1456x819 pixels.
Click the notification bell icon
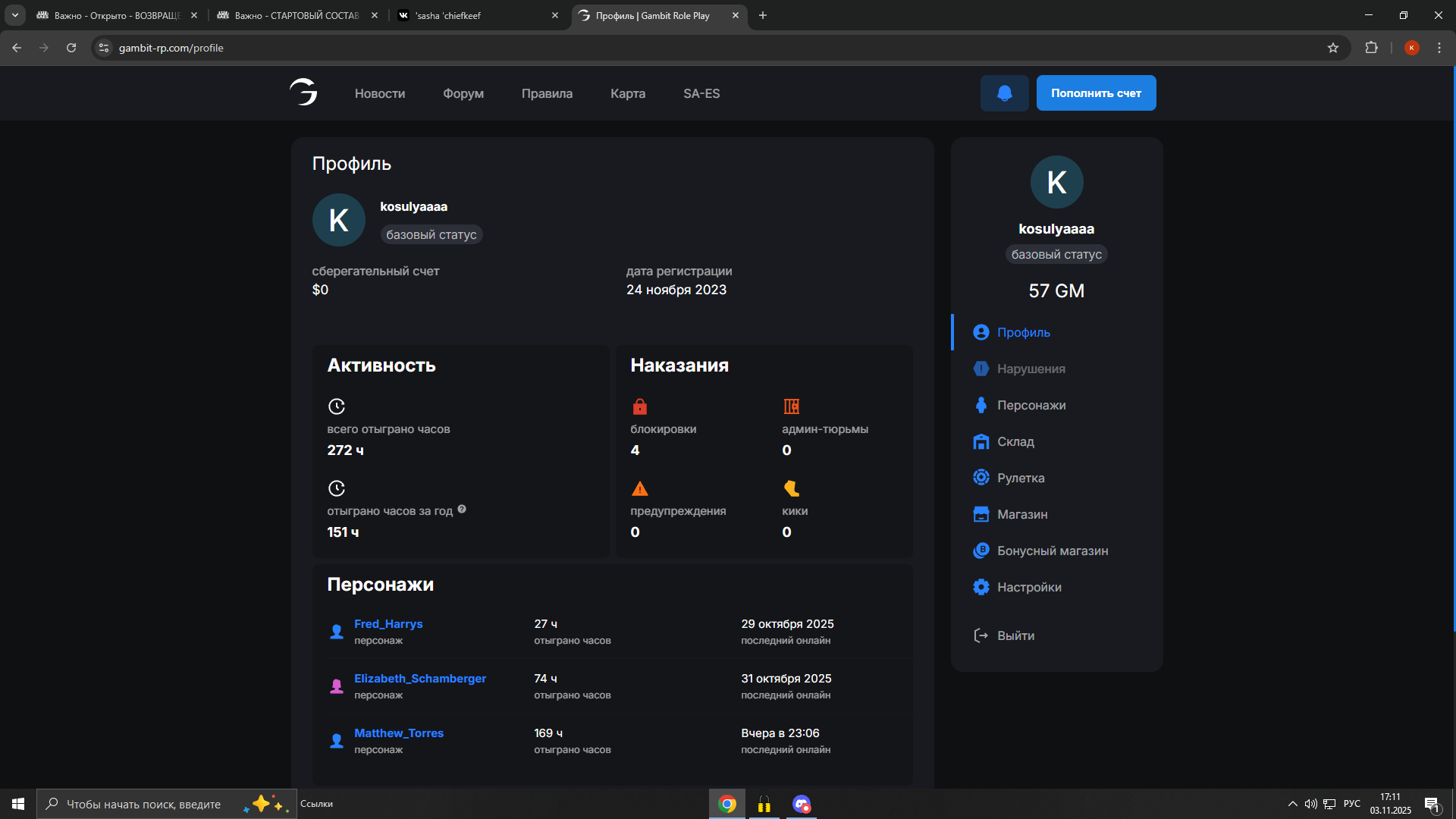[1004, 93]
